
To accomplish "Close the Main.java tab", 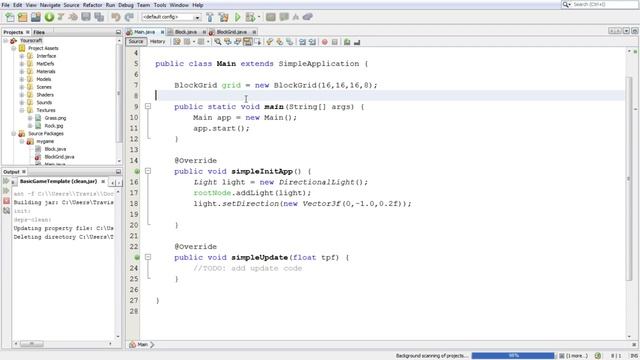I will pos(162,32).
